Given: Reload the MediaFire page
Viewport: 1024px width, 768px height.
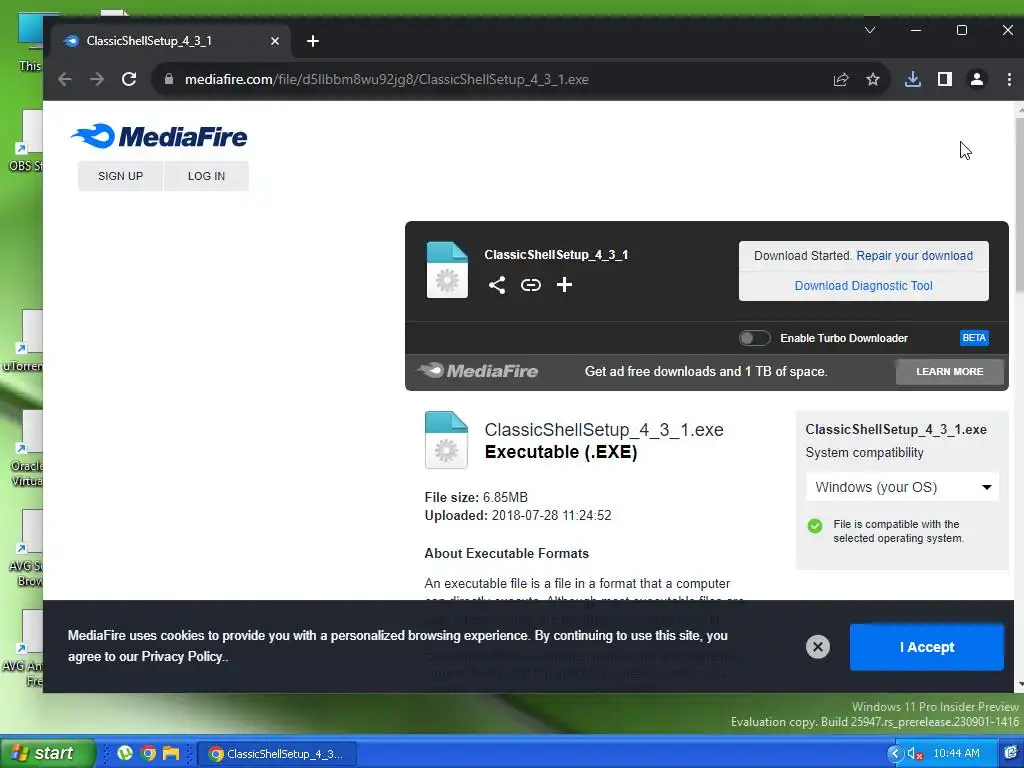Looking at the screenshot, I should (x=129, y=80).
